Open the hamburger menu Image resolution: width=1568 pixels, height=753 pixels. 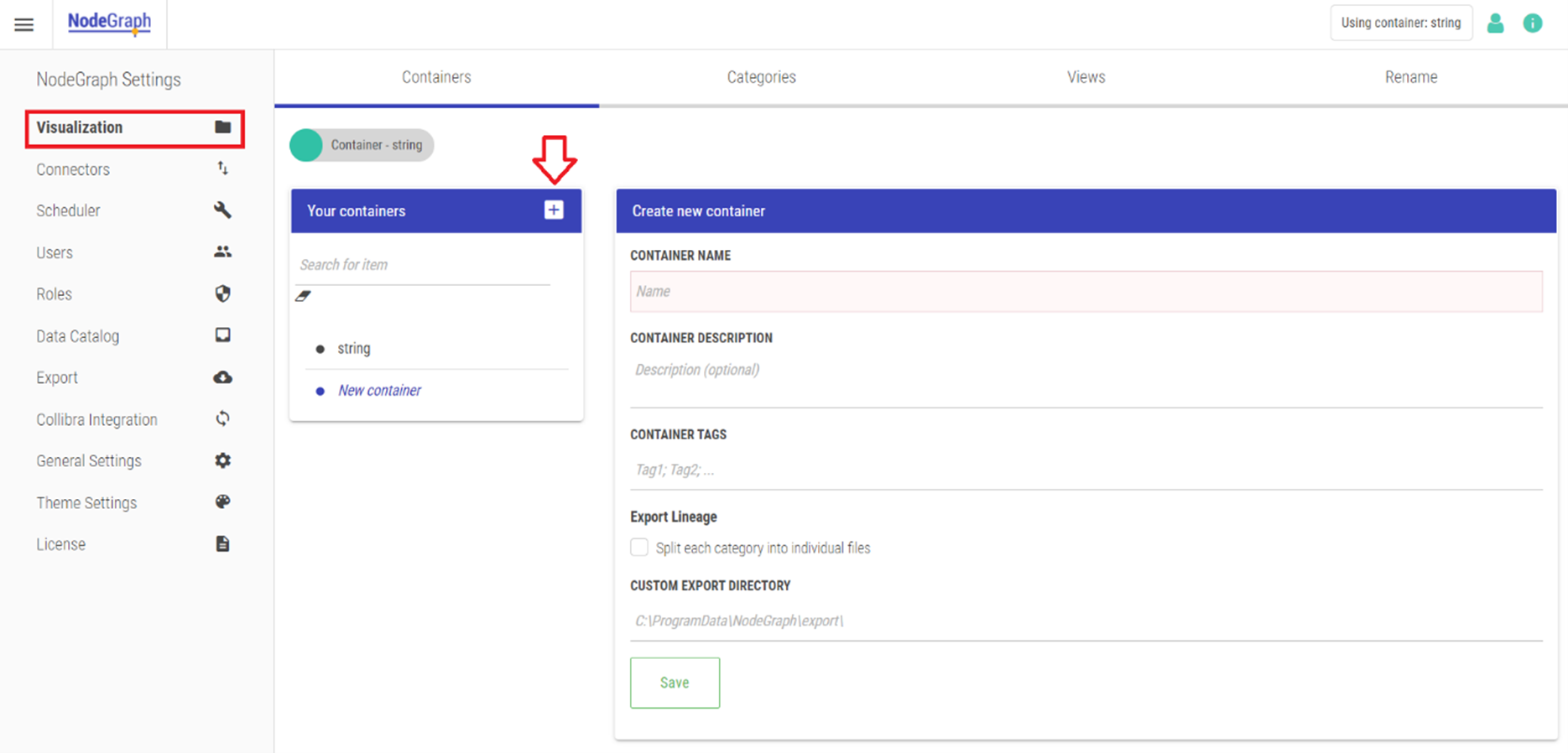click(24, 24)
